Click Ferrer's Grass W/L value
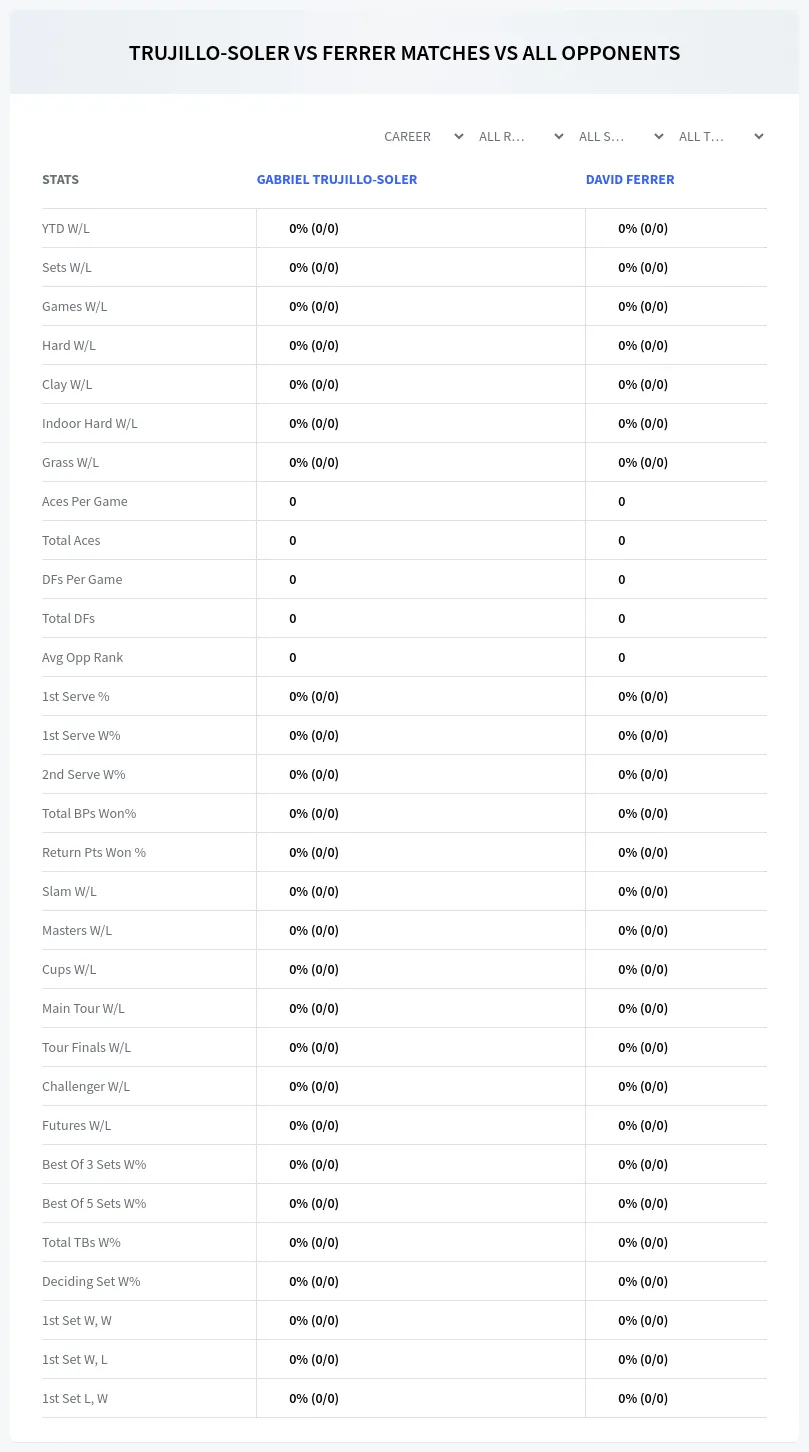Viewport: 809px width, 1452px height. [643, 462]
